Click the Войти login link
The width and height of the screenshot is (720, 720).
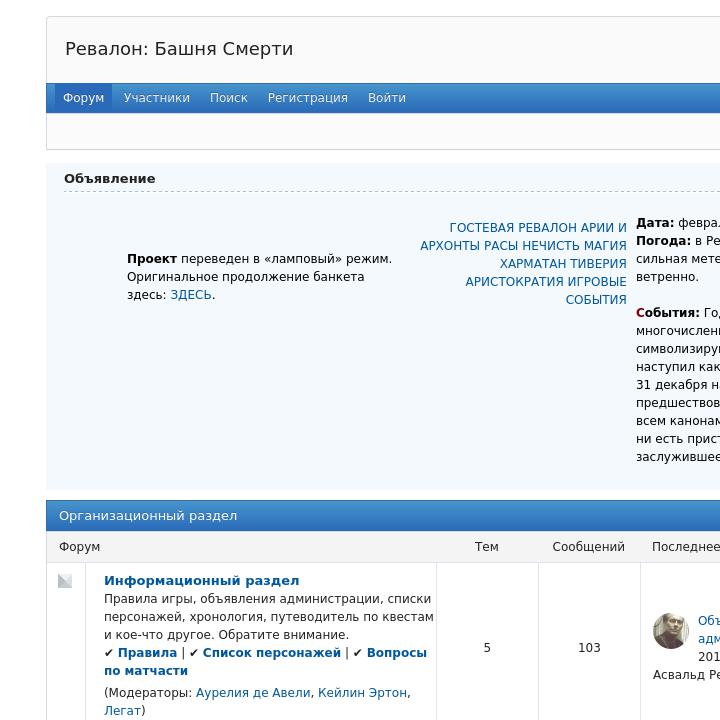[x=386, y=98]
